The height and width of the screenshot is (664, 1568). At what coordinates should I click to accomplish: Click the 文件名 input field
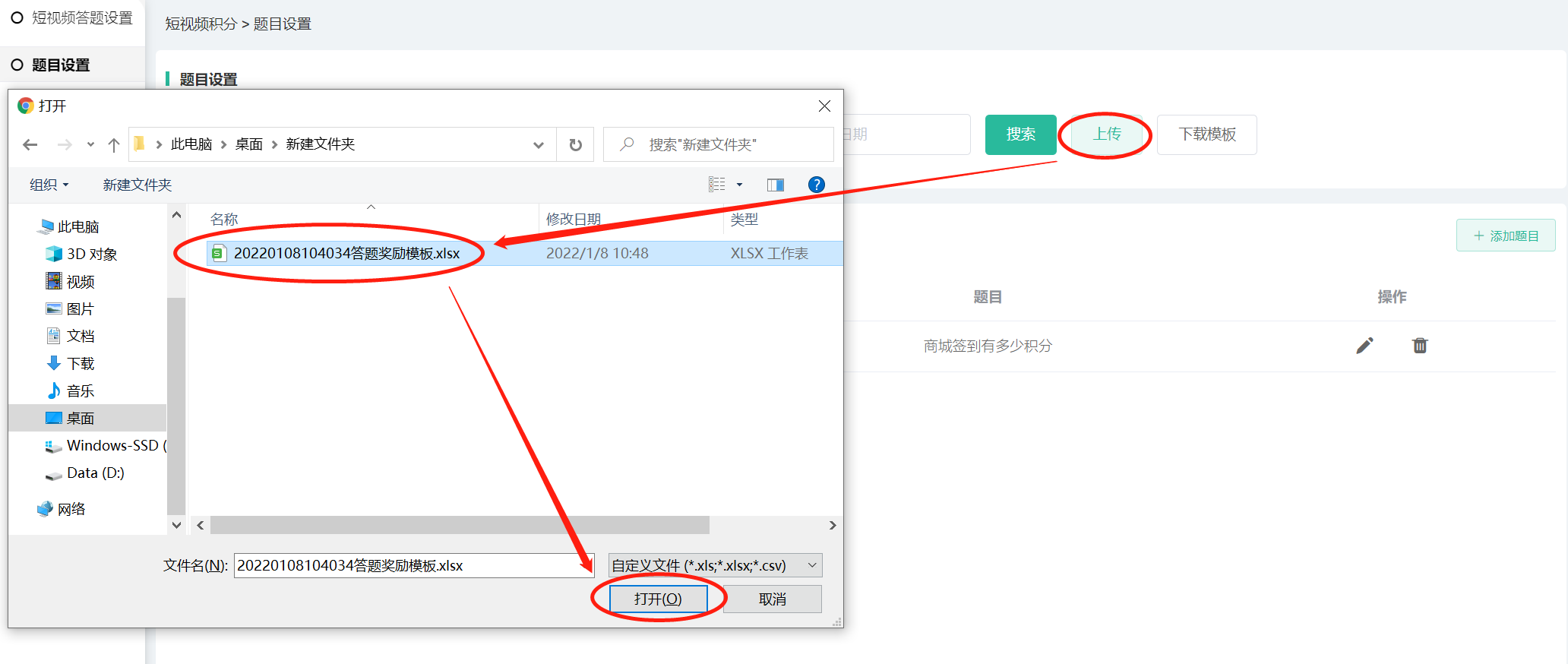point(414,565)
